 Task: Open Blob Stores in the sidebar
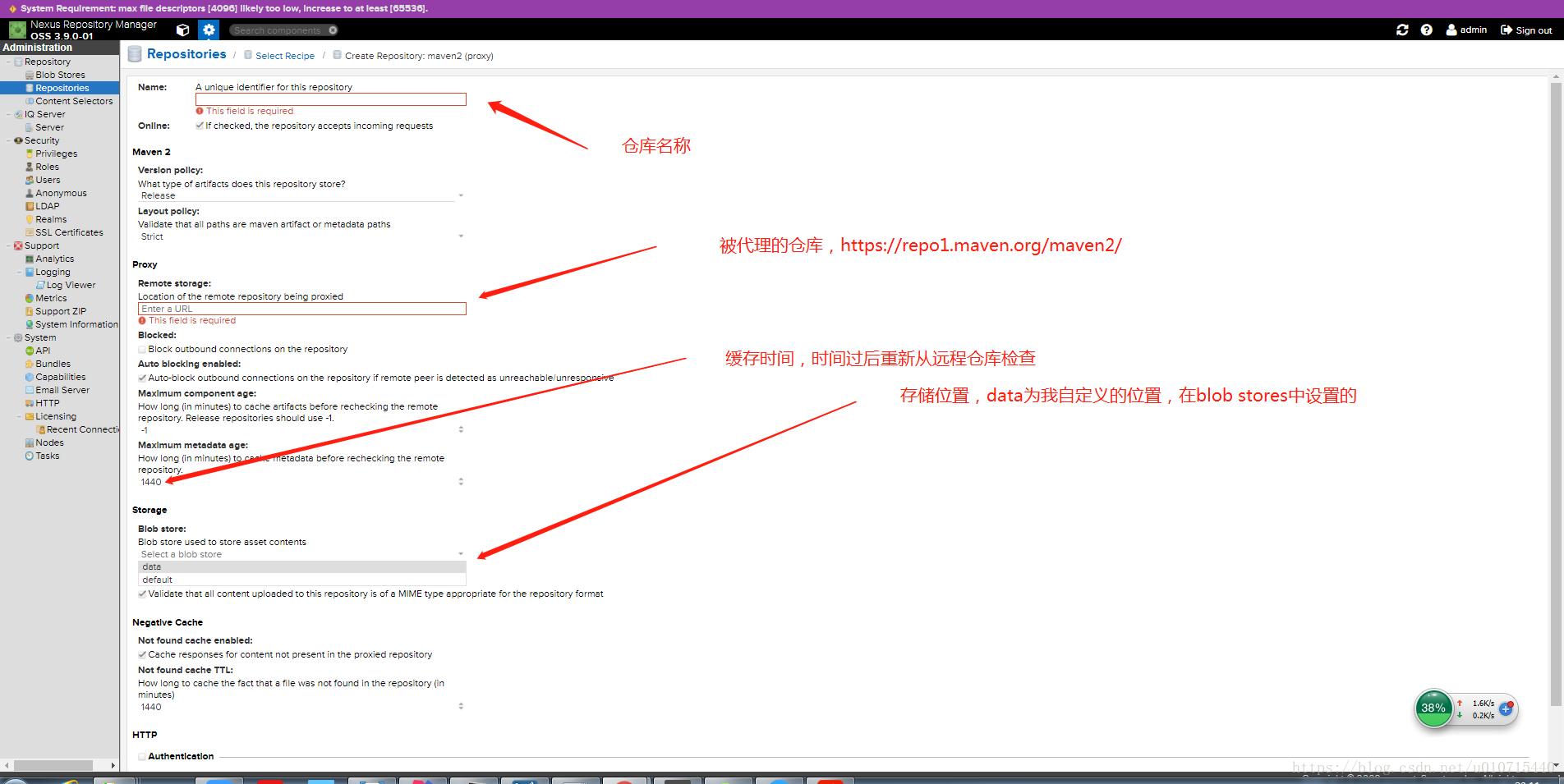point(60,75)
